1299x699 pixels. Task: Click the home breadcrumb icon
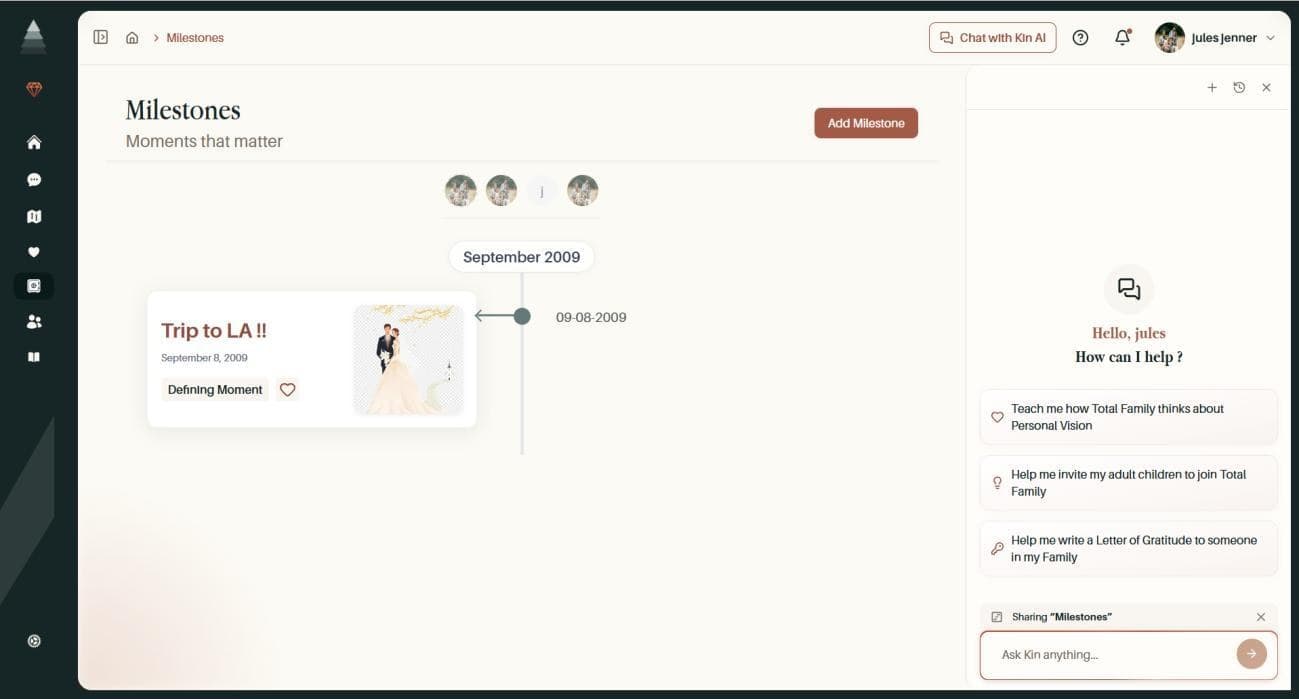pyautogui.click(x=132, y=38)
